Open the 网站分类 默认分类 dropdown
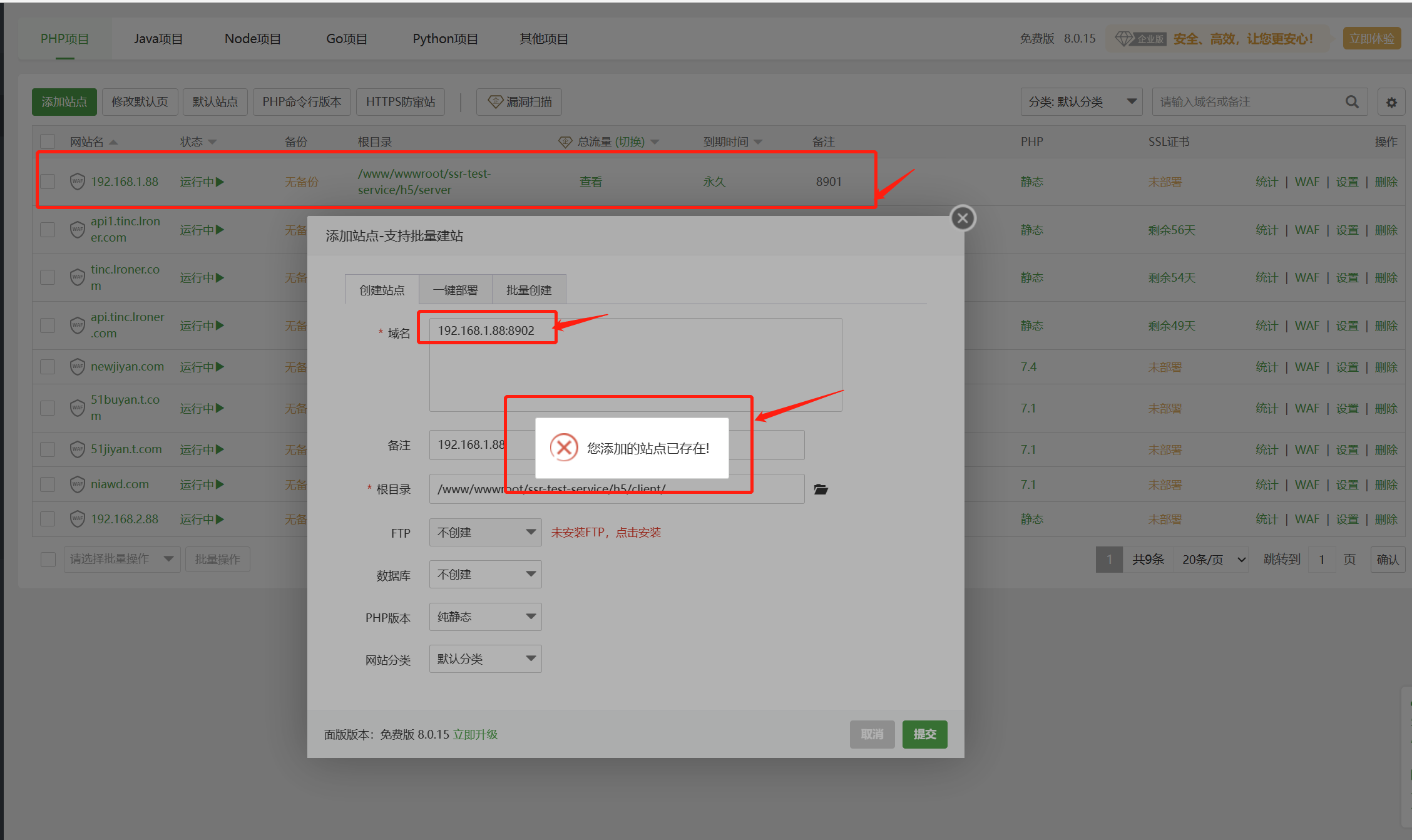The image size is (1412, 840). pos(485,659)
